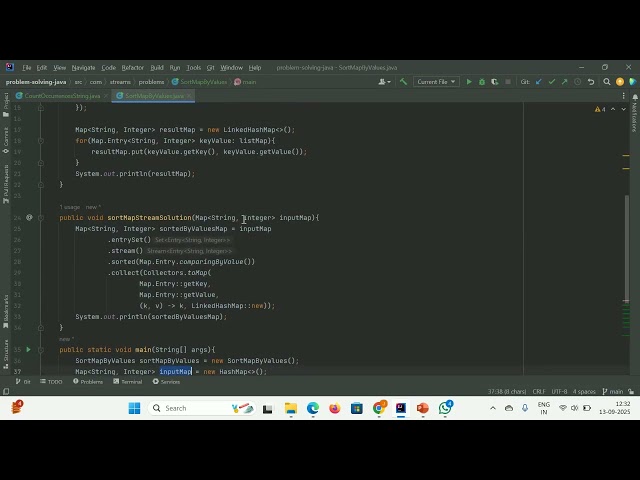Open the Terminal tool window button
Viewport: 640px width, 480px height.
click(x=128, y=382)
